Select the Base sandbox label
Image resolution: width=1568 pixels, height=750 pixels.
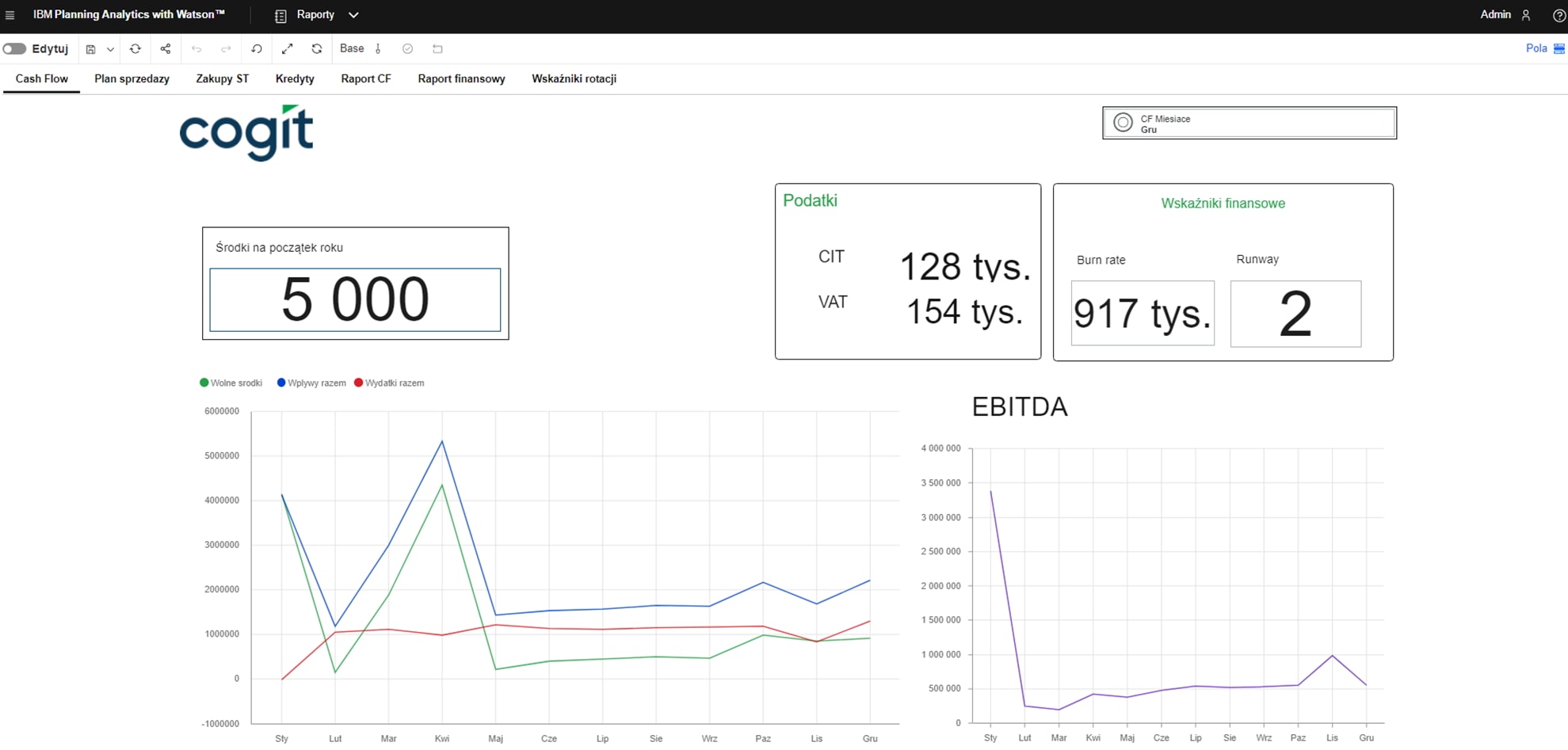[x=352, y=48]
